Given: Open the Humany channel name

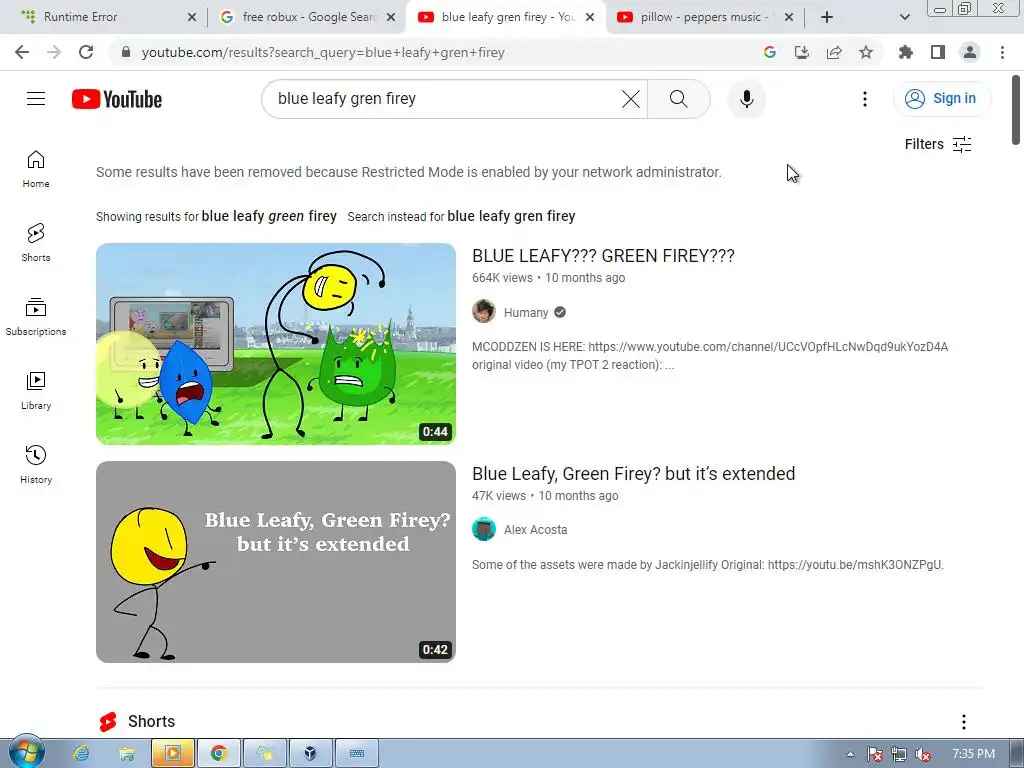Looking at the screenshot, I should point(526,313).
